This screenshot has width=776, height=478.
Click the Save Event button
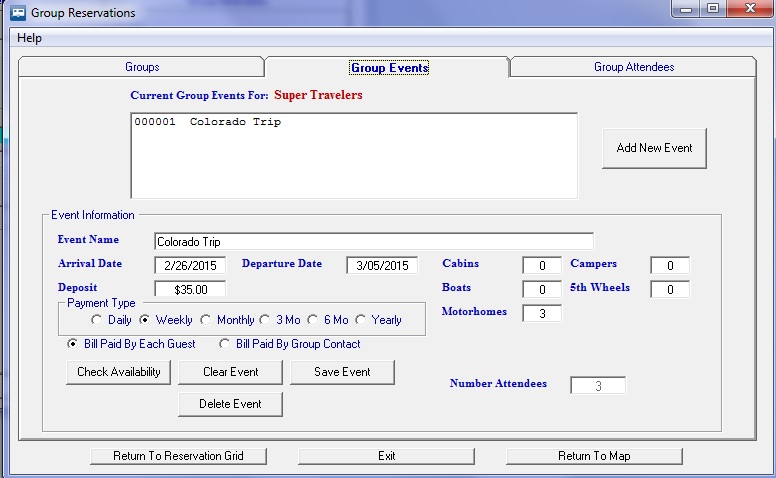(342, 372)
